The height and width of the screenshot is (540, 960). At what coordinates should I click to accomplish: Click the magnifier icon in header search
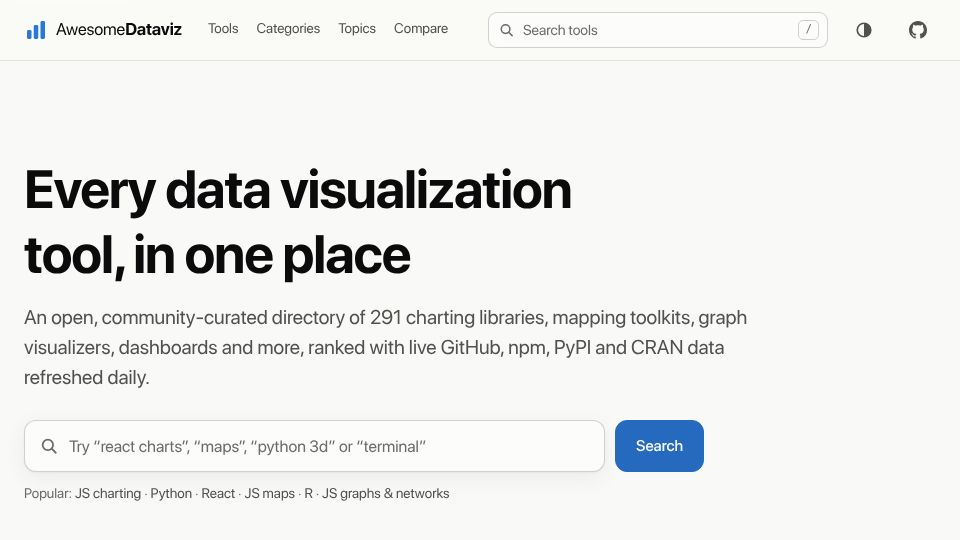506,30
